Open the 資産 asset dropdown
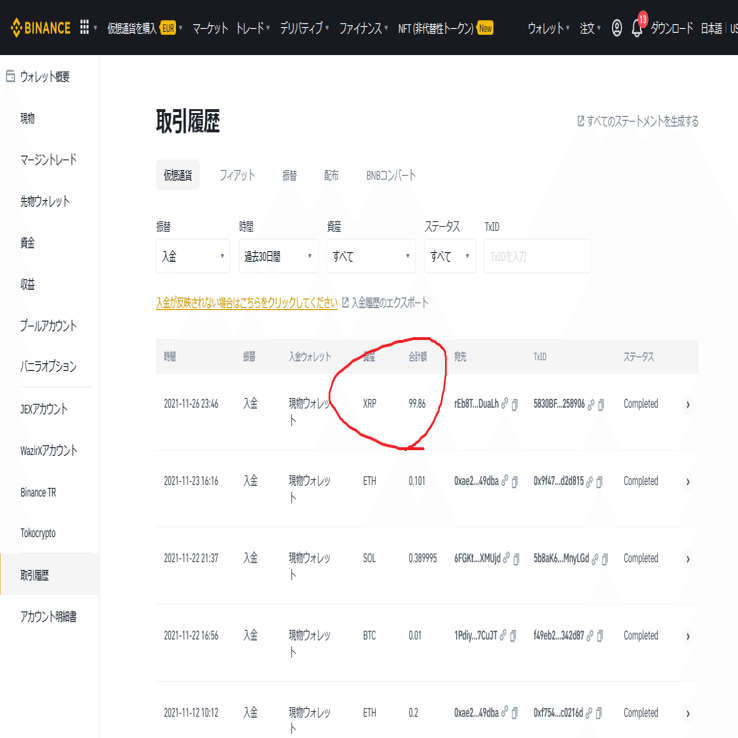738x738 pixels. [x=371, y=256]
